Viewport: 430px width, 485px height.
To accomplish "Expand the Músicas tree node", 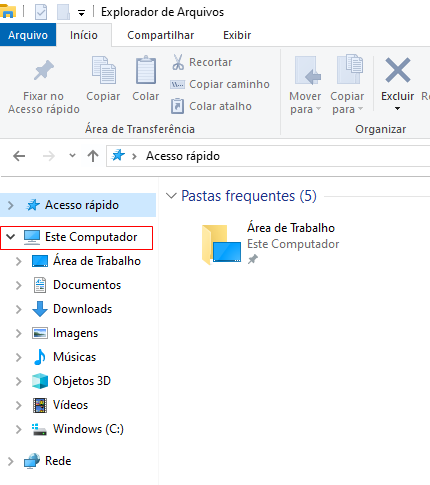I will coord(19,357).
